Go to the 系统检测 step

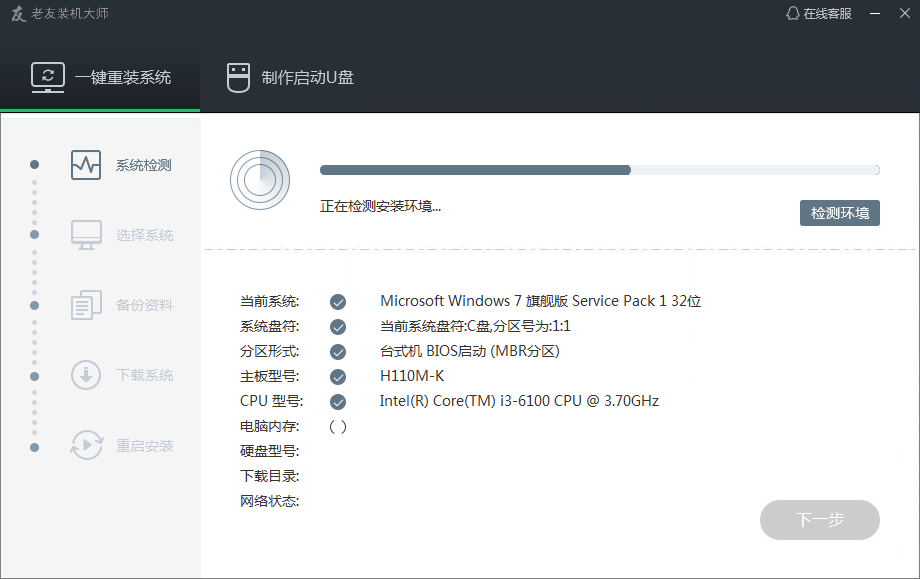point(121,165)
